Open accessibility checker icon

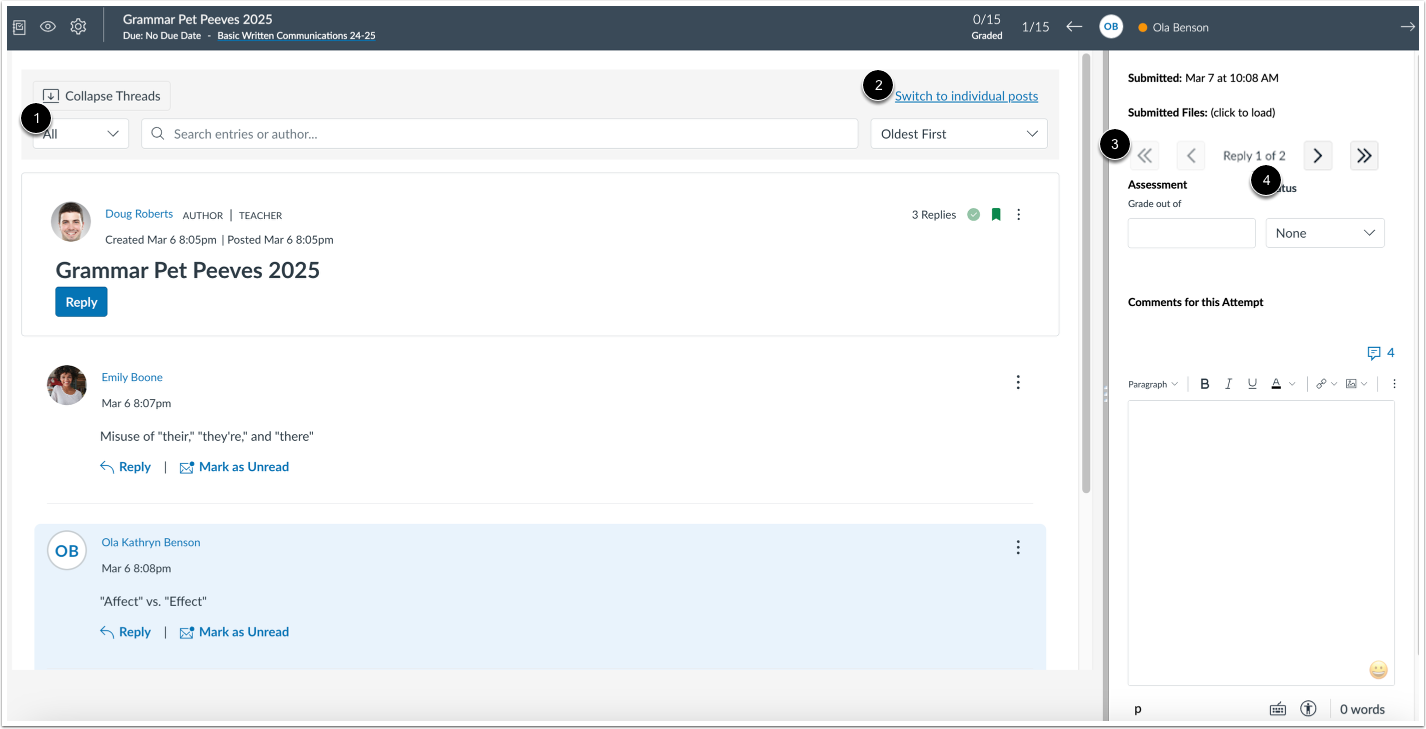coord(1308,709)
